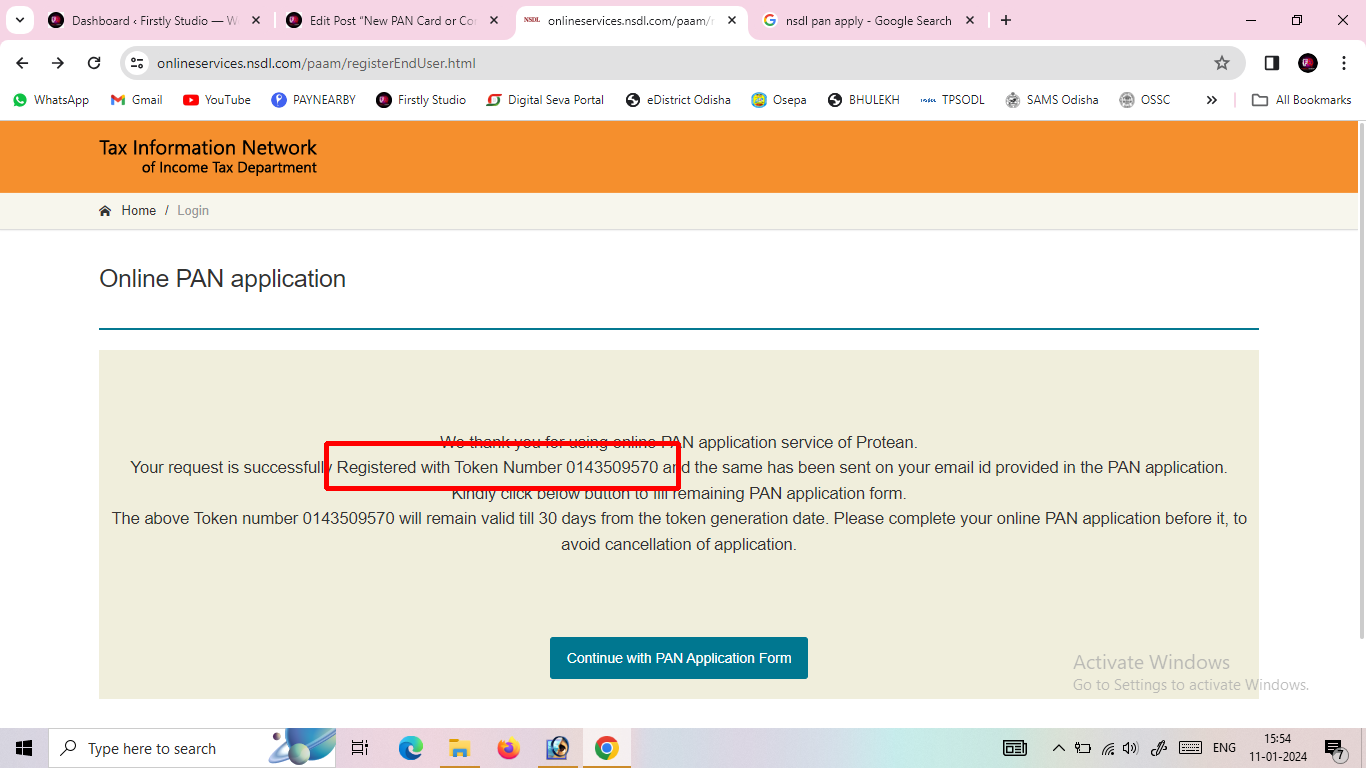Open the SAMS Odisha bookmark
Viewport: 1366px width, 768px height.
pos(1051,99)
